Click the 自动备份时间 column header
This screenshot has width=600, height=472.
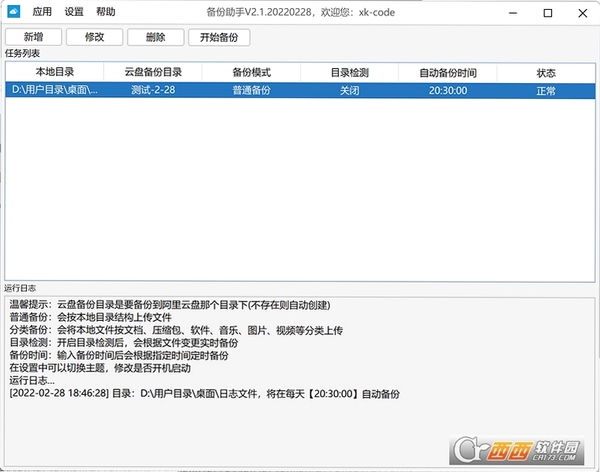click(448, 72)
